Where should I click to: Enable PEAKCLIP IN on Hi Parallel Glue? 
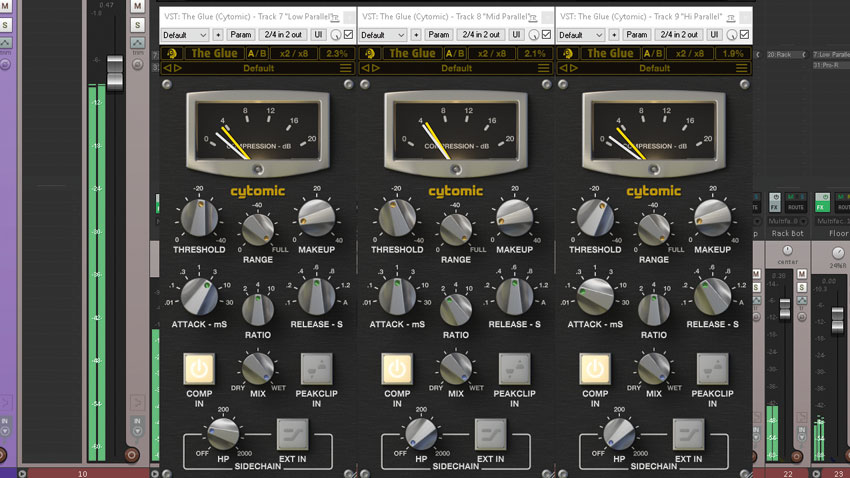712,369
